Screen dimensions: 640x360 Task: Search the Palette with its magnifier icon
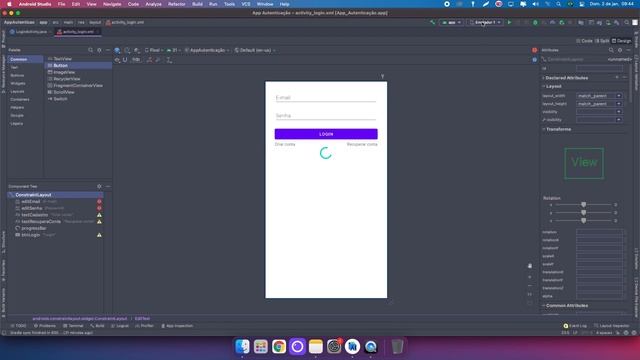click(91, 50)
